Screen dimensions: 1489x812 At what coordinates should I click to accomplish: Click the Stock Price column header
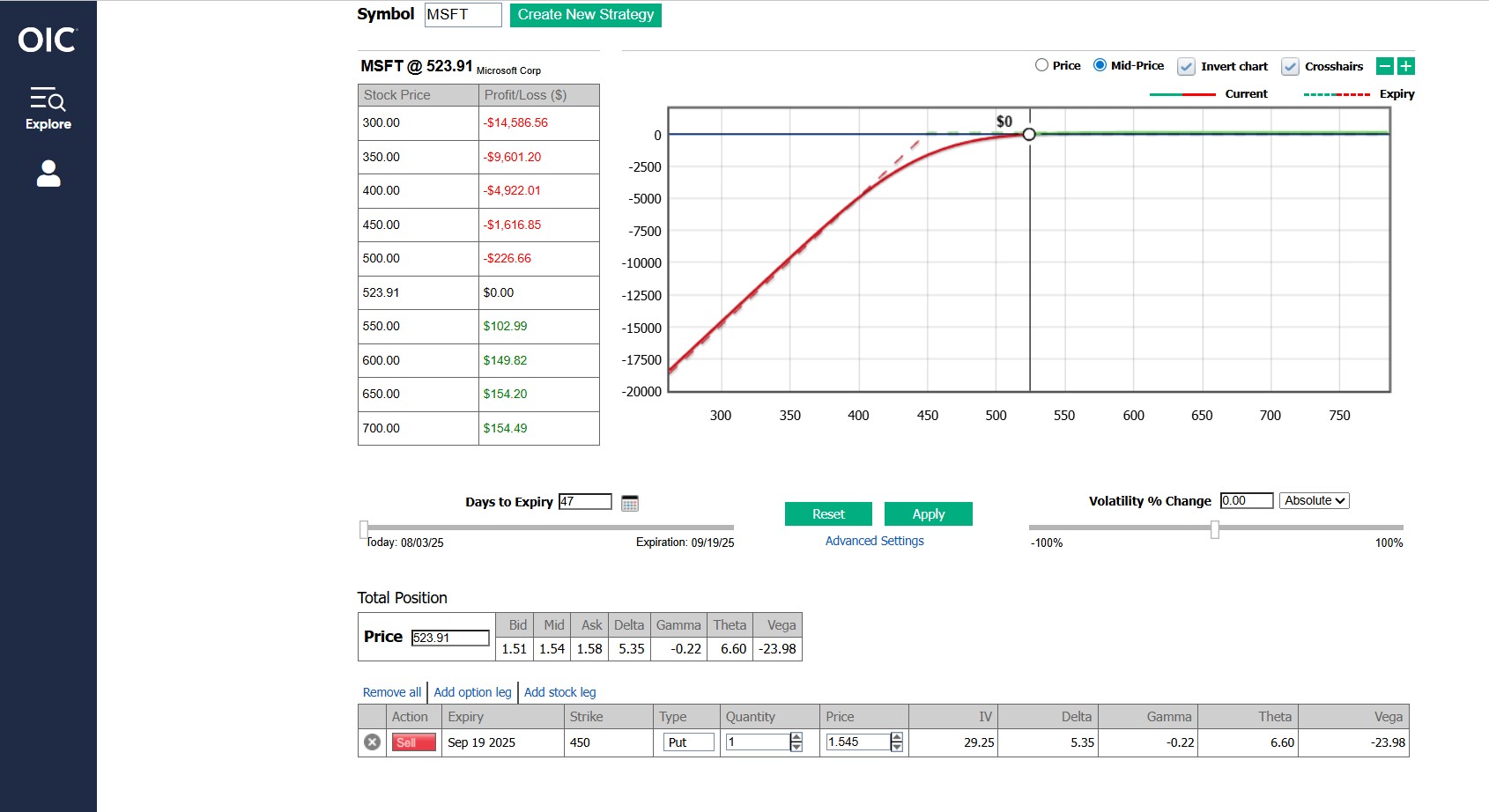point(419,95)
